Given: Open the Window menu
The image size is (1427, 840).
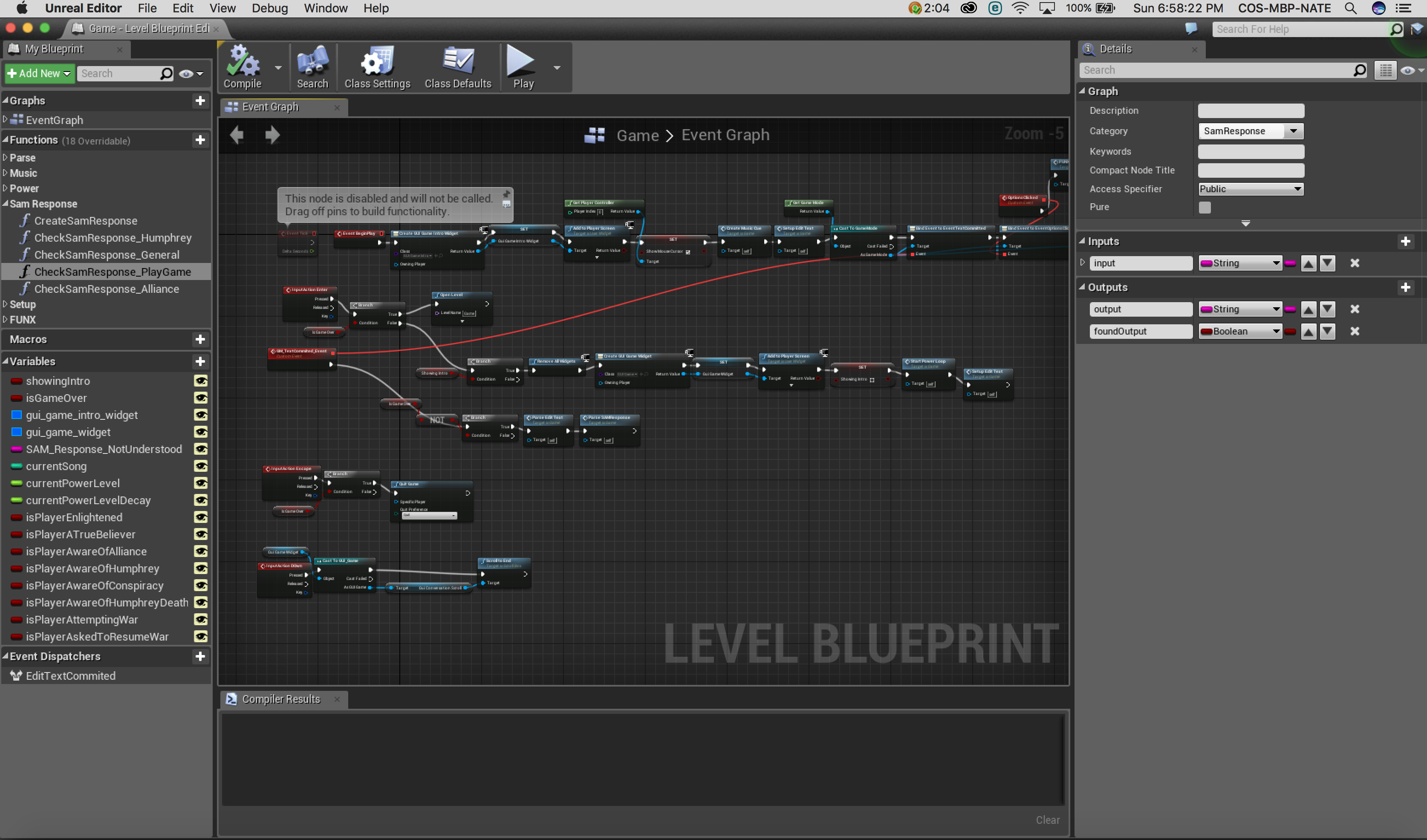Looking at the screenshot, I should (x=326, y=8).
